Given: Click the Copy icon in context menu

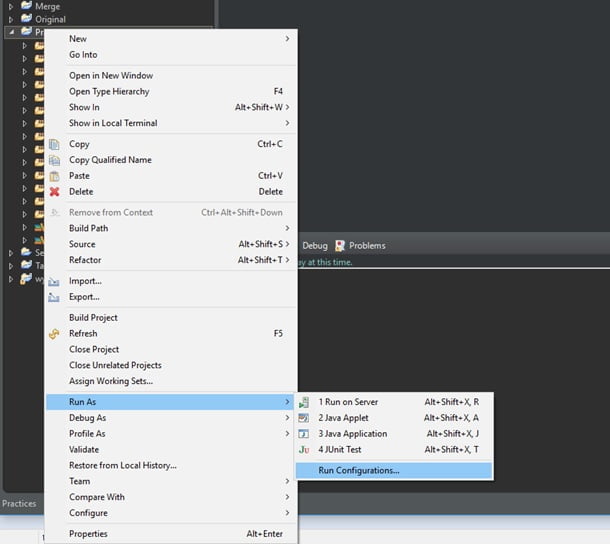Looking at the screenshot, I should (54, 144).
